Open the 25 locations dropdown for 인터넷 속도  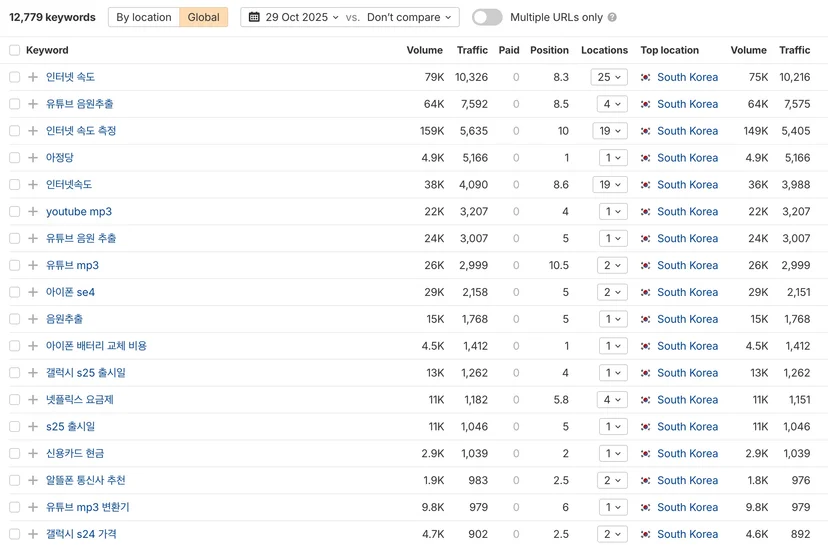(x=609, y=77)
